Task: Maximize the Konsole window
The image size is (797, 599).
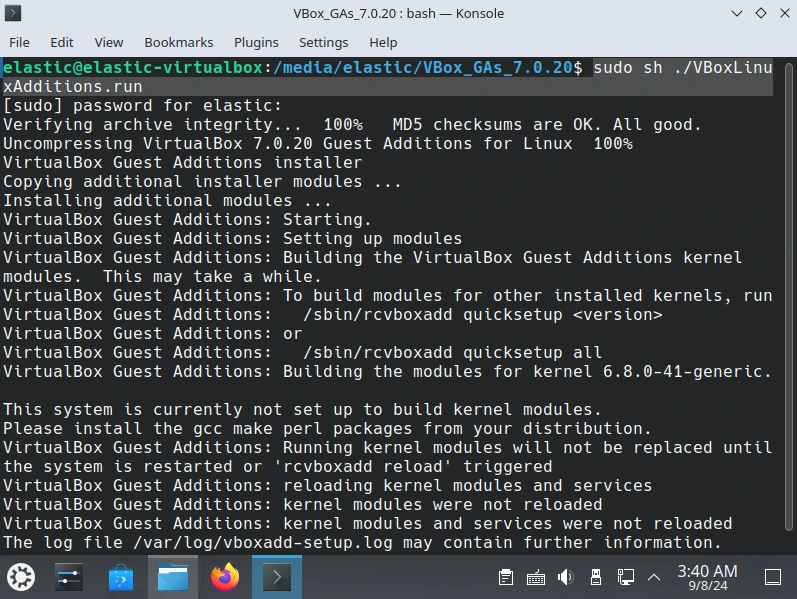Action: click(761, 13)
